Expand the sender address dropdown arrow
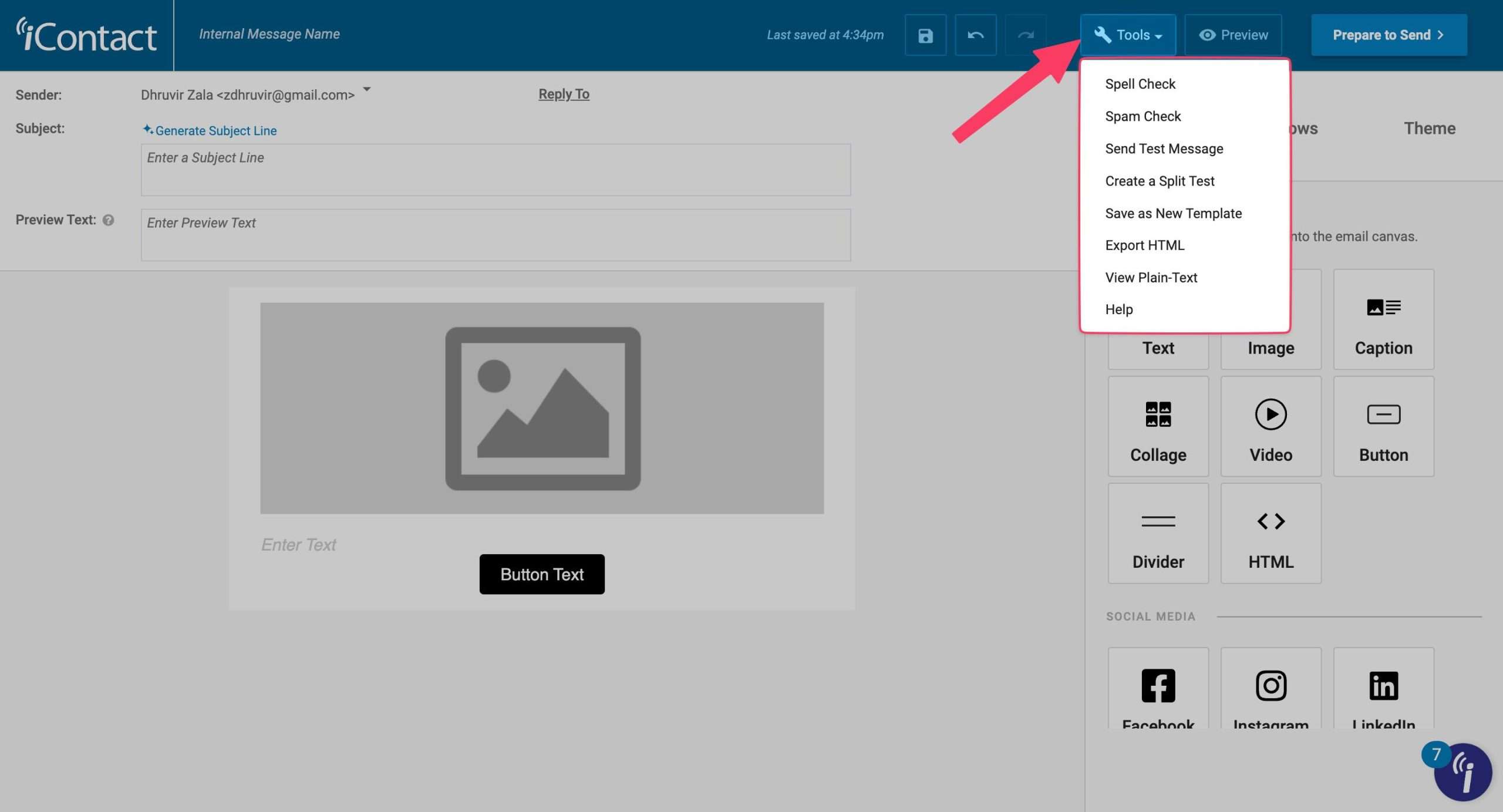Screen dimensions: 1503x812 point(366,89)
